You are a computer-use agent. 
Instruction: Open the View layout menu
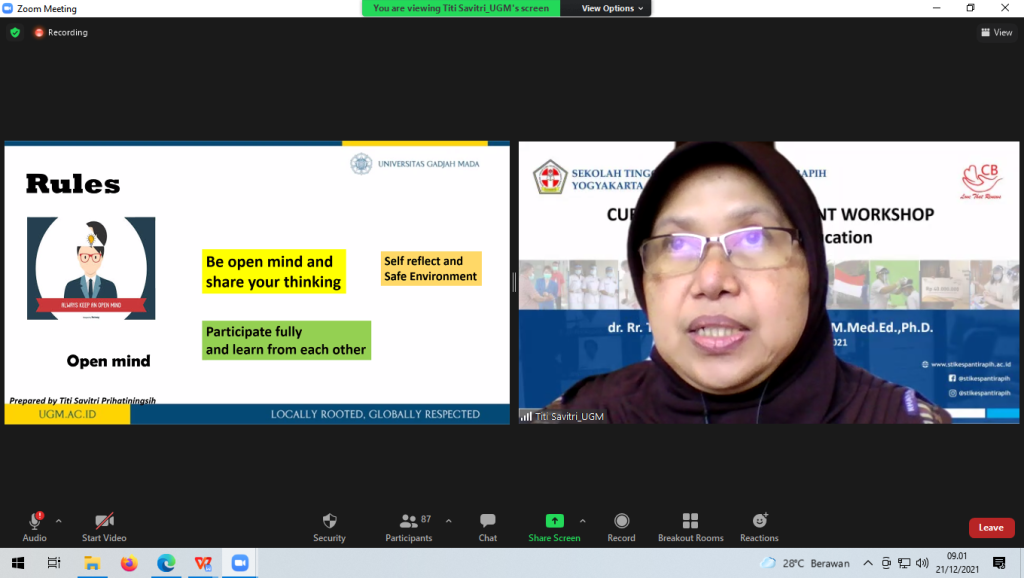(x=997, y=32)
